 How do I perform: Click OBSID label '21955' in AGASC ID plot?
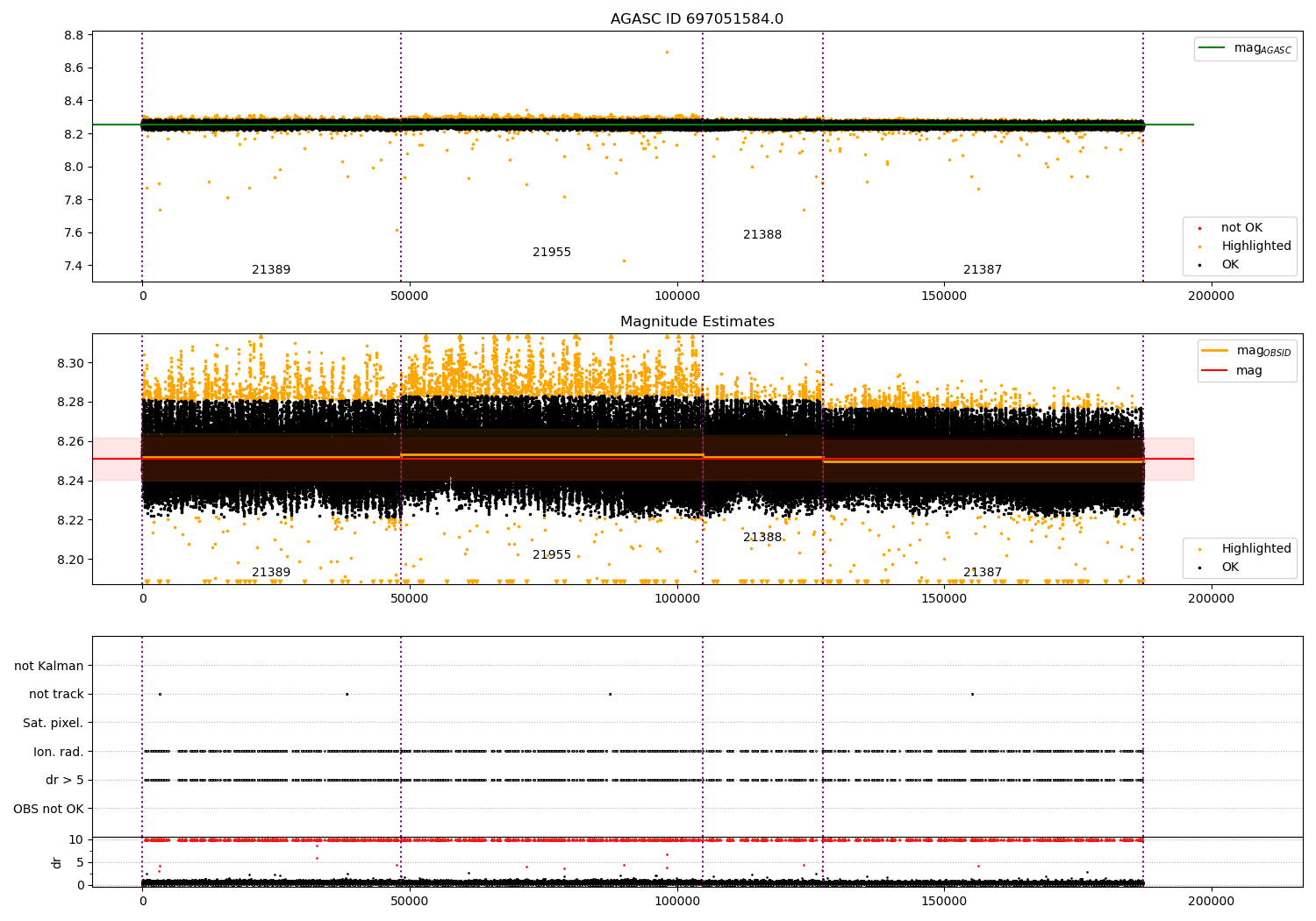(x=552, y=253)
